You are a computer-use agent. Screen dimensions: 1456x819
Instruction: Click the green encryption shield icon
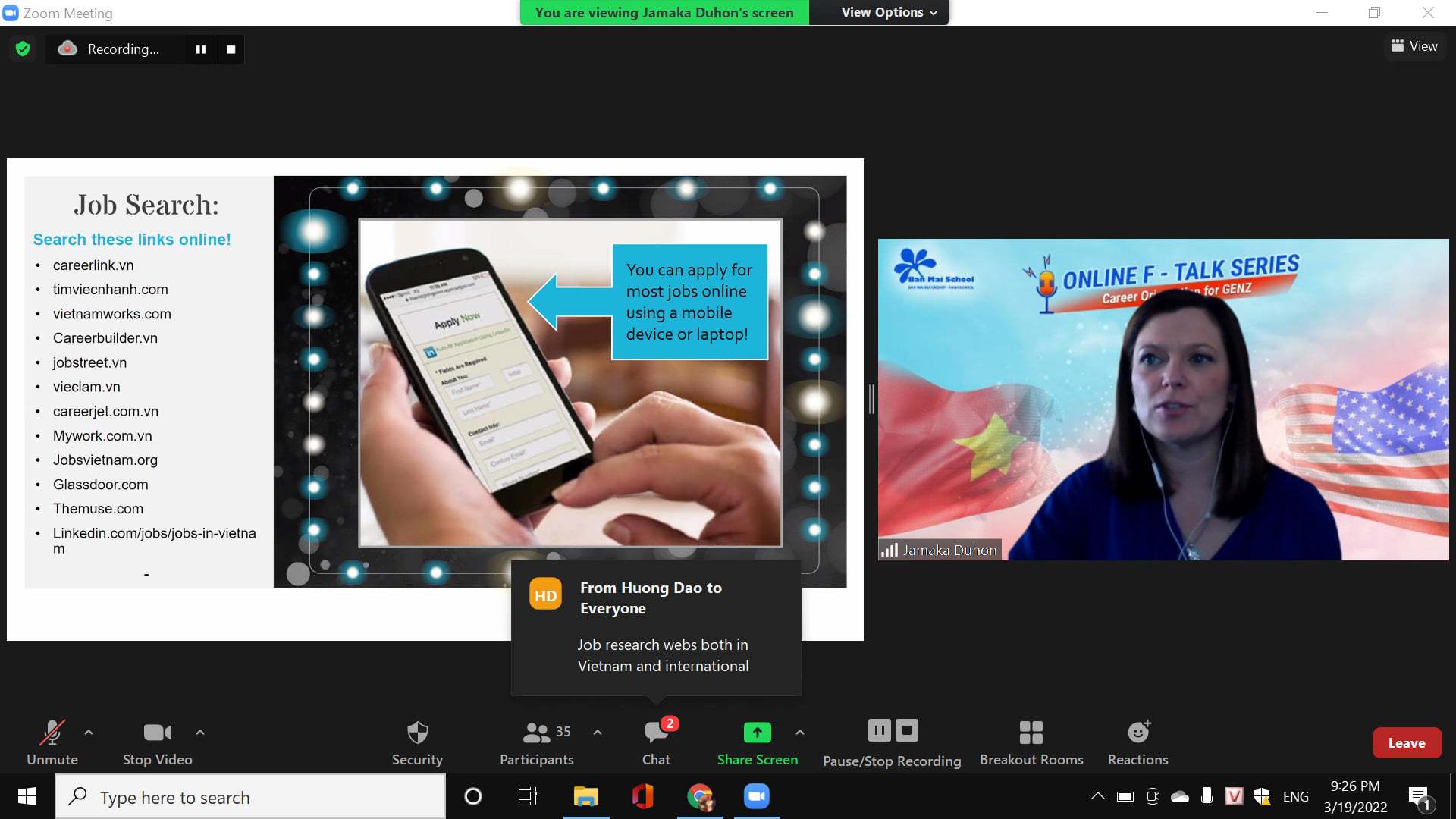point(23,49)
